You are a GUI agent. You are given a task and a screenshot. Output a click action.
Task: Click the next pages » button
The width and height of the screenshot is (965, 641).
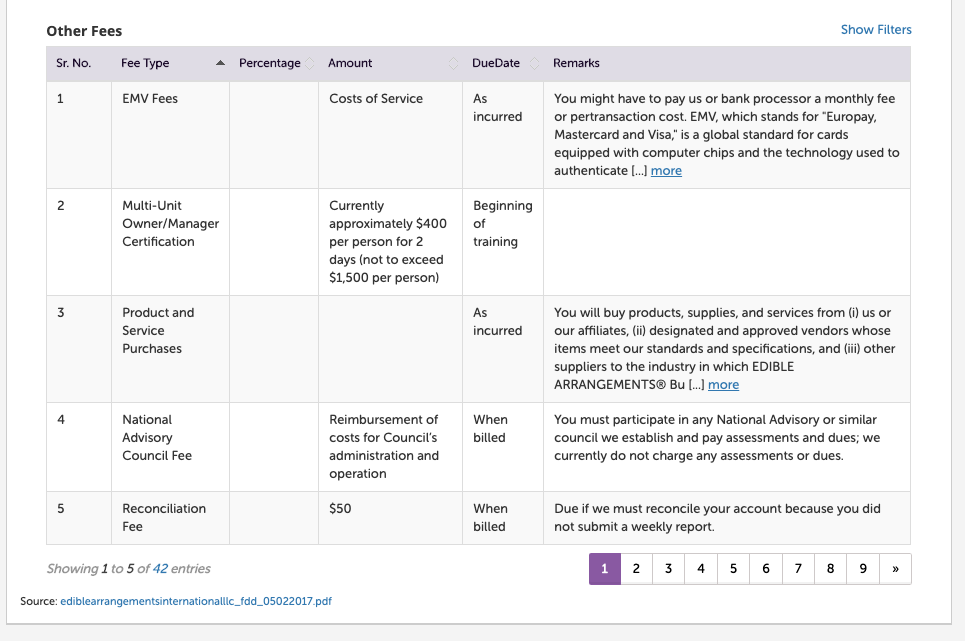(895, 569)
